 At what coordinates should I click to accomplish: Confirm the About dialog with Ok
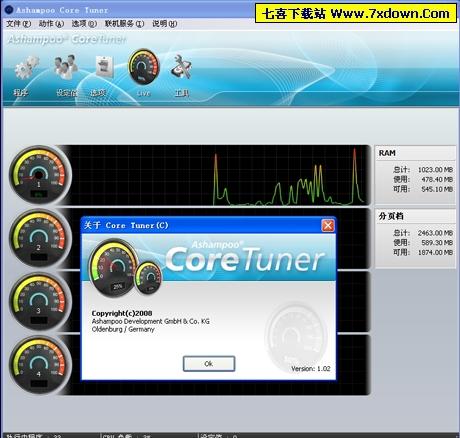click(209, 363)
